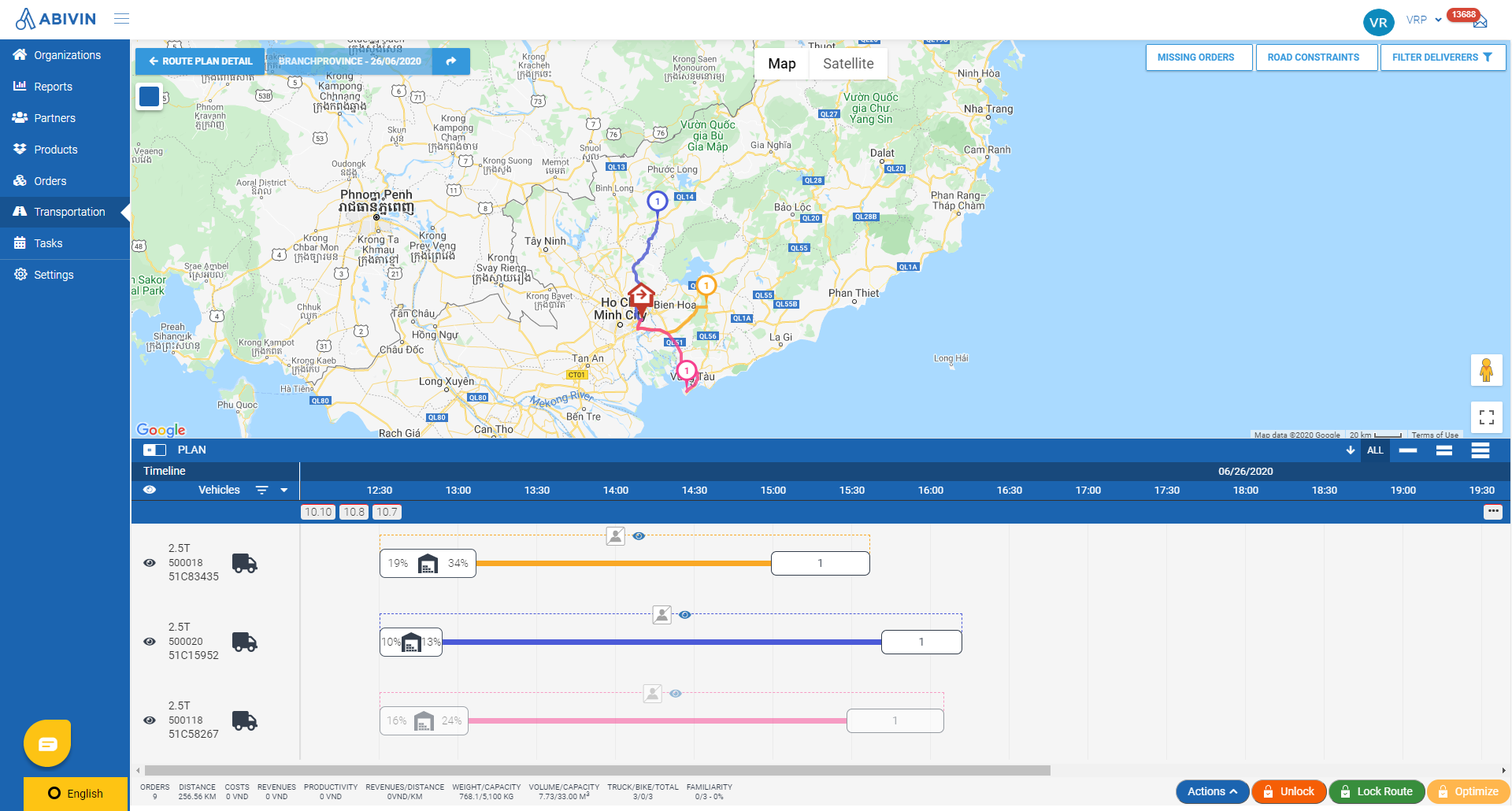Hide vehicle 51C83435 with eye icon
1512x811 pixels.
pos(150,563)
